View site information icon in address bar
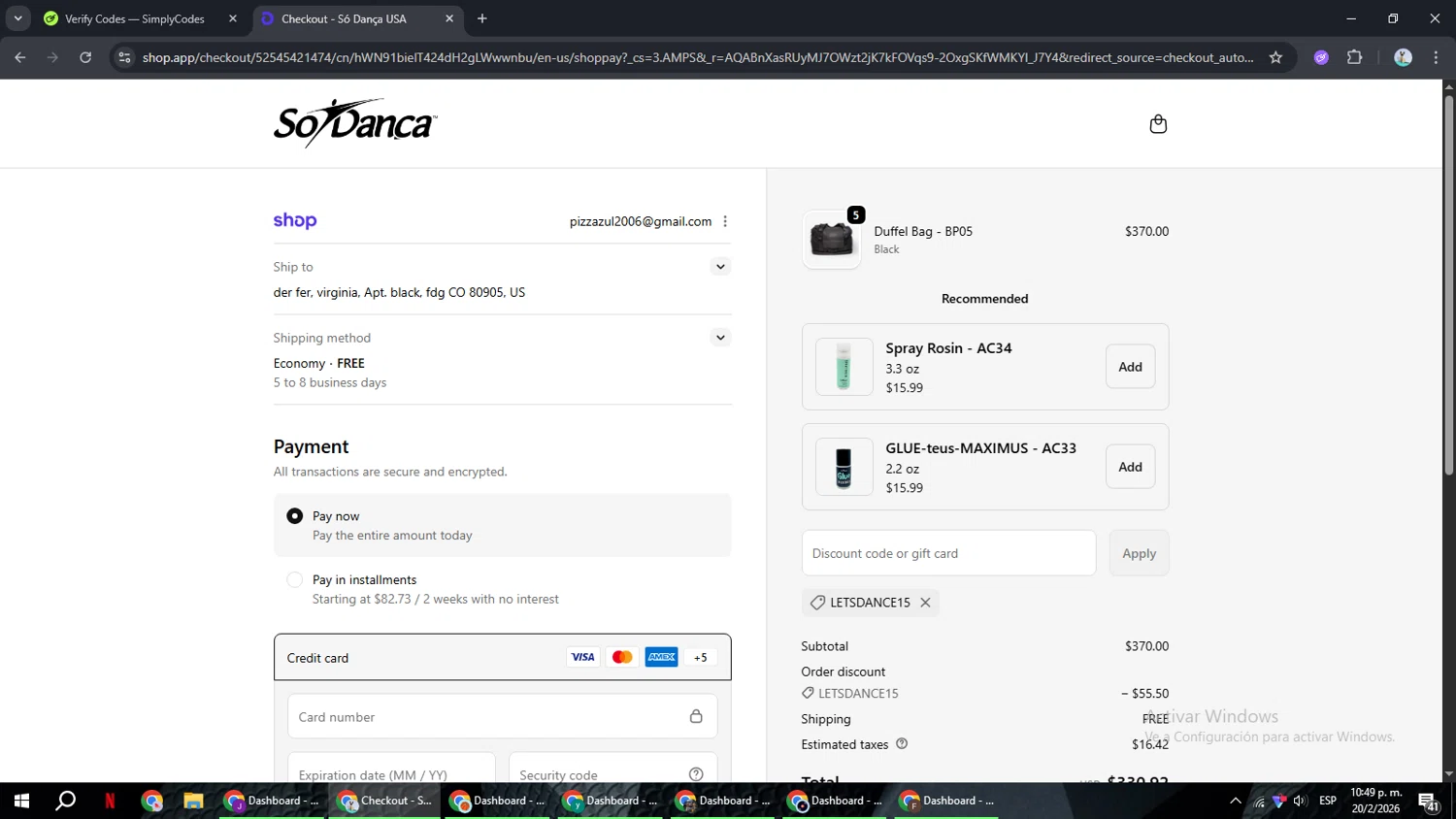Image resolution: width=1456 pixels, height=819 pixels. click(x=124, y=57)
